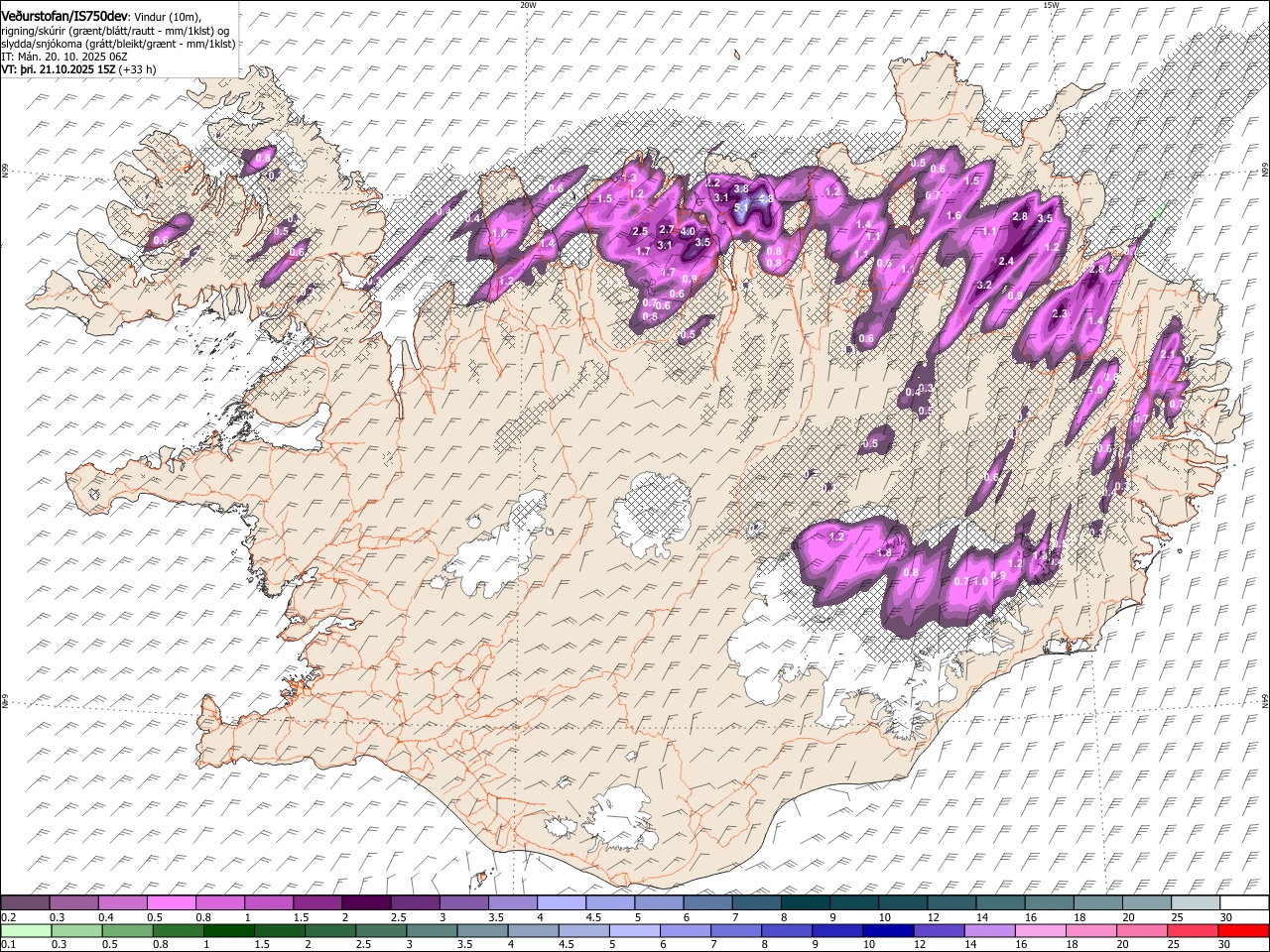The height and width of the screenshot is (952, 1270).
Task: Click the upper legend swatch labeled 0.2
Action: [25, 903]
